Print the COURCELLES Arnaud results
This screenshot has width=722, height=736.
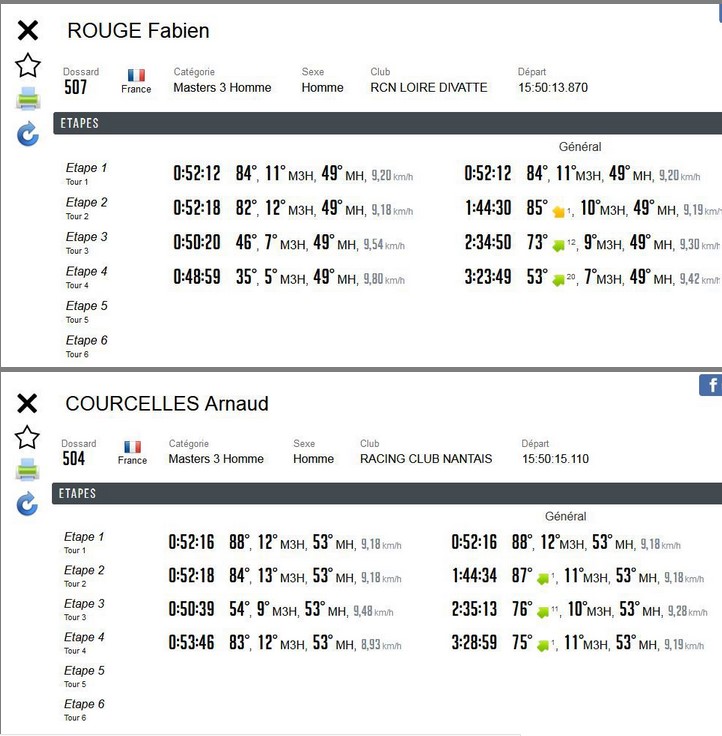[27, 470]
